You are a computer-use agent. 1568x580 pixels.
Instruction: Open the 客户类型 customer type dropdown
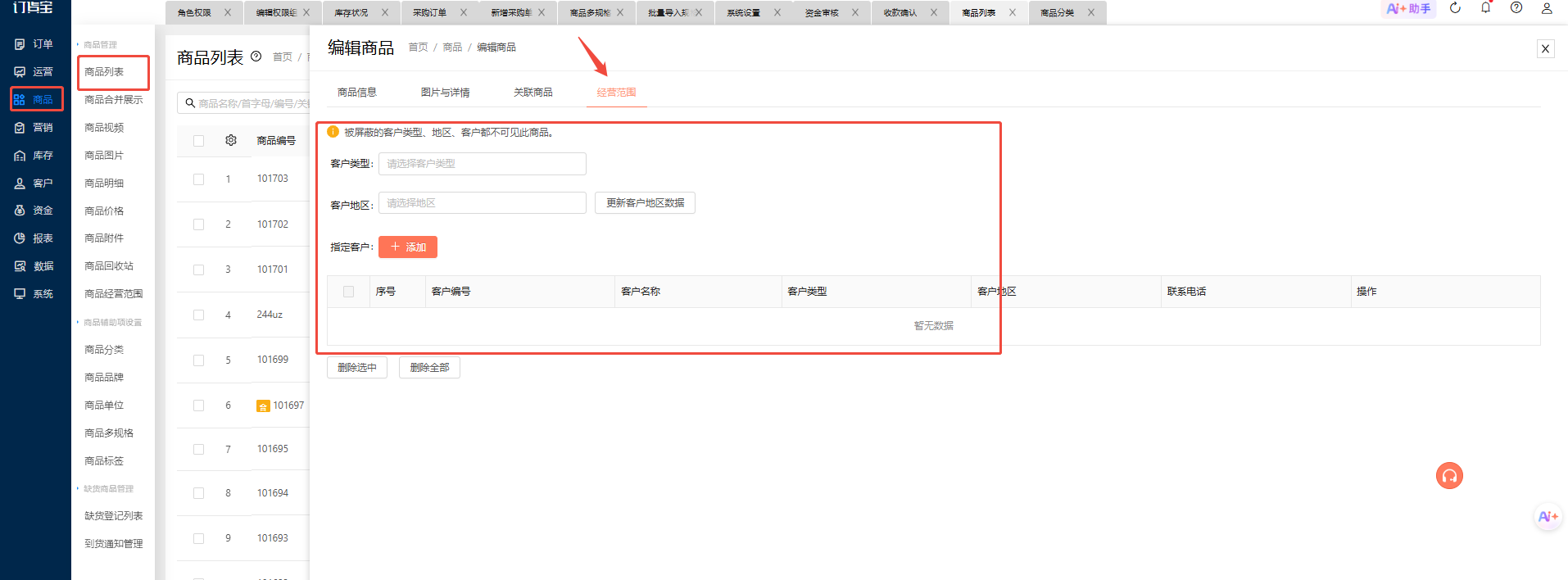click(482, 164)
